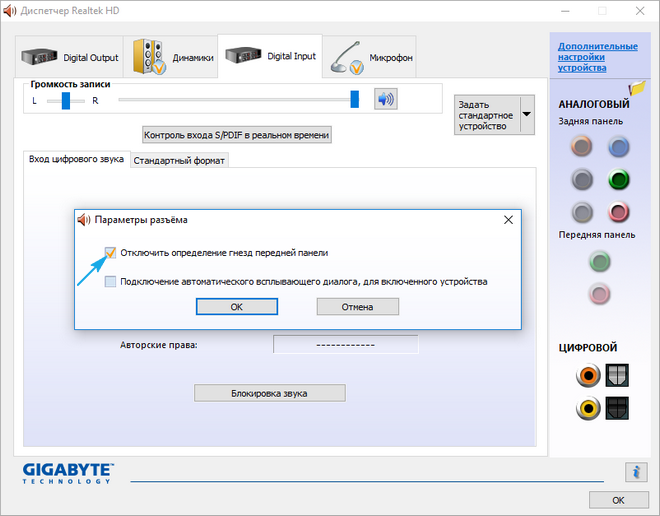
Task: Click the yellow folder connector settings icon
Action: coord(636,88)
